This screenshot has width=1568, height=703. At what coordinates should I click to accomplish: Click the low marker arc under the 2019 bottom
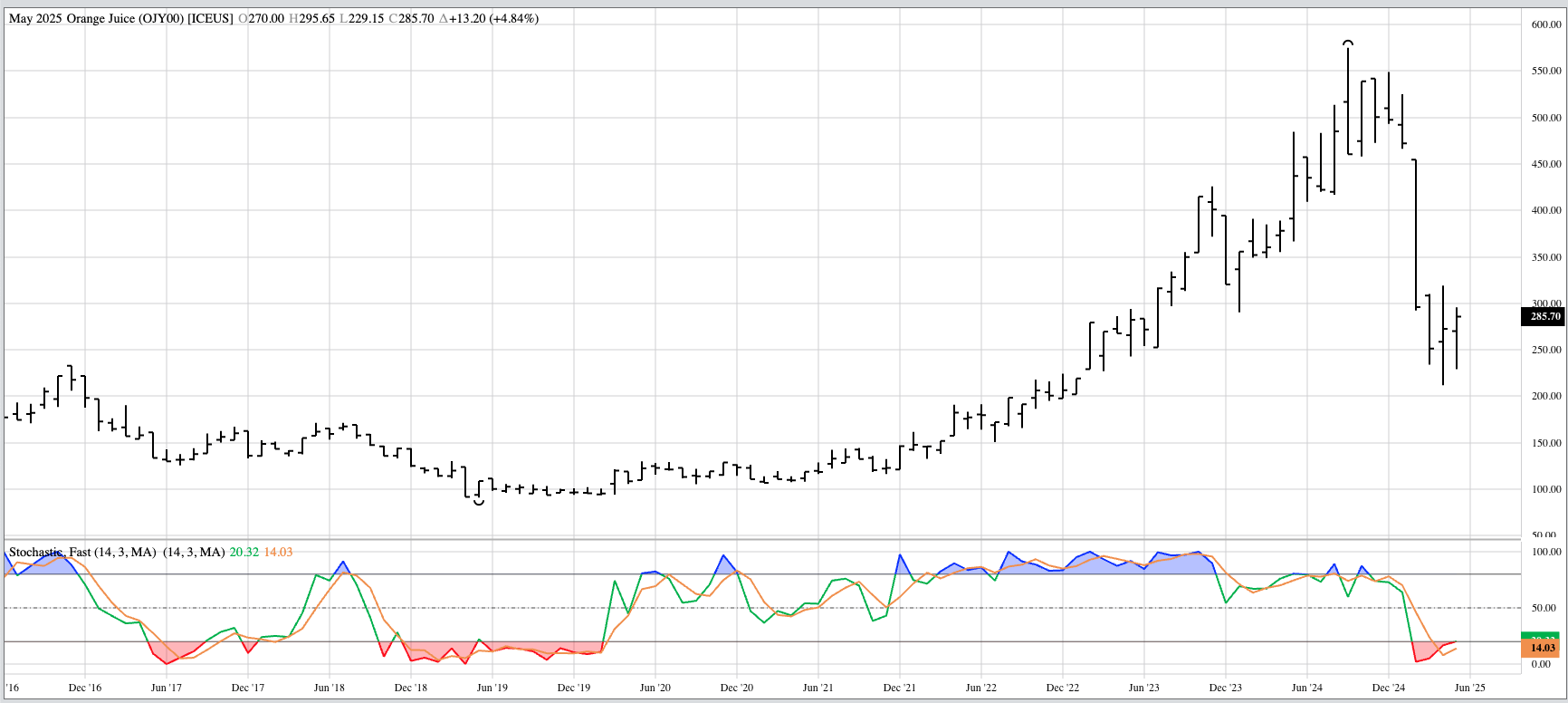click(x=478, y=502)
